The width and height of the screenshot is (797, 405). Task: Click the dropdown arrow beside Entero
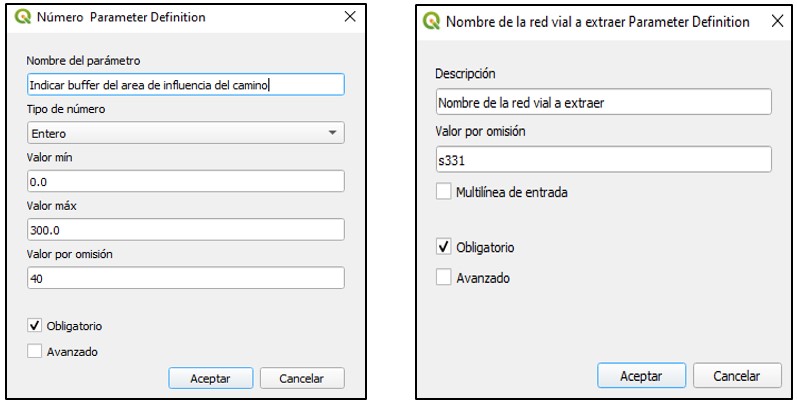pyautogui.click(x=332, y=133)
